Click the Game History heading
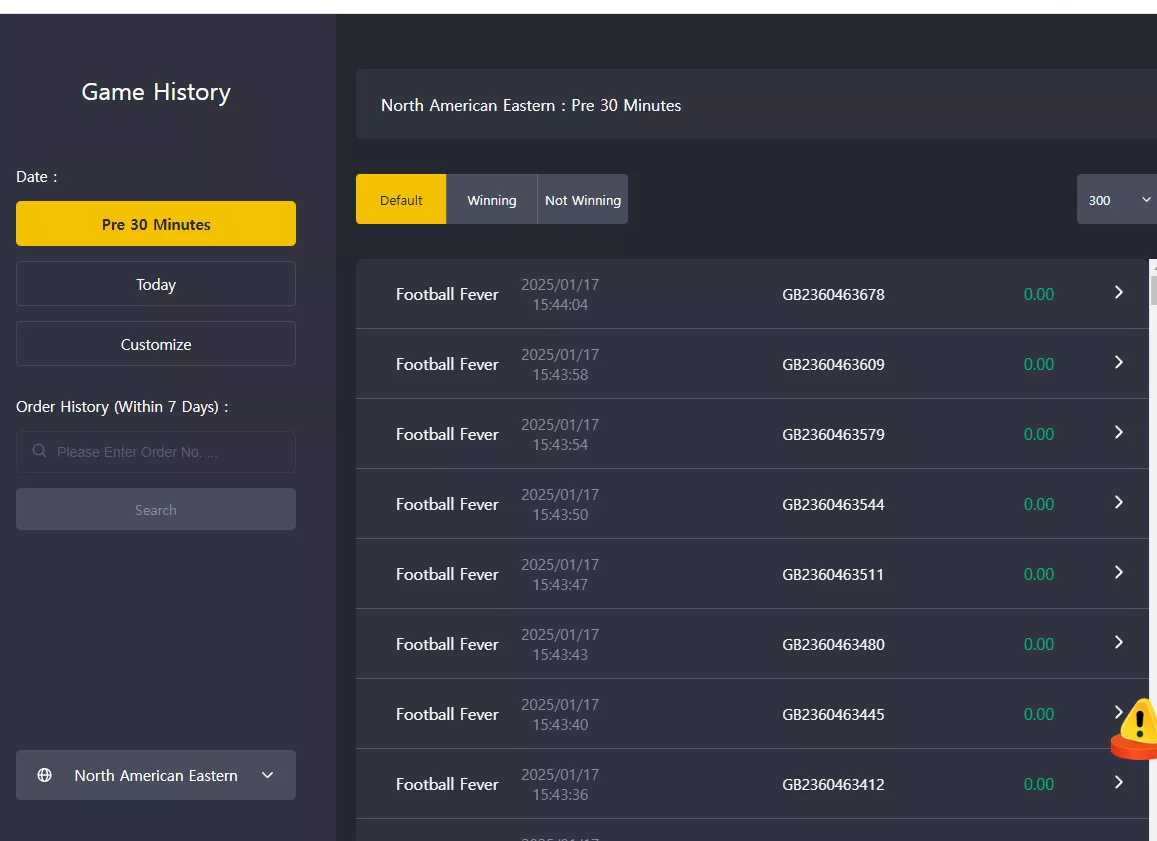 tap(156, 92)
